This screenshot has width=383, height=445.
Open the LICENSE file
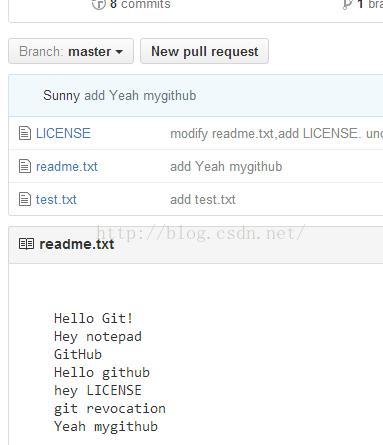click(63, 133)
